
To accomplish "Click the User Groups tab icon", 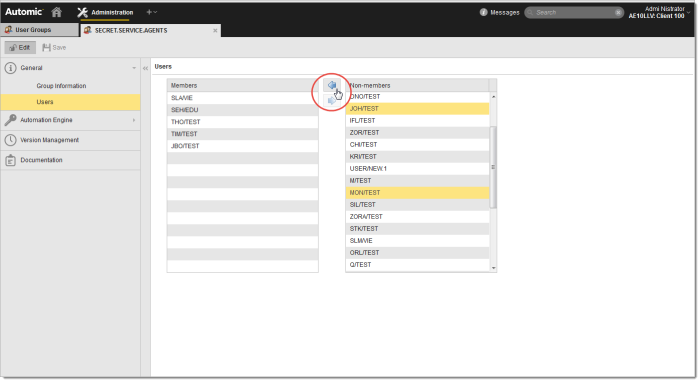I will click(x=8, y=30).
